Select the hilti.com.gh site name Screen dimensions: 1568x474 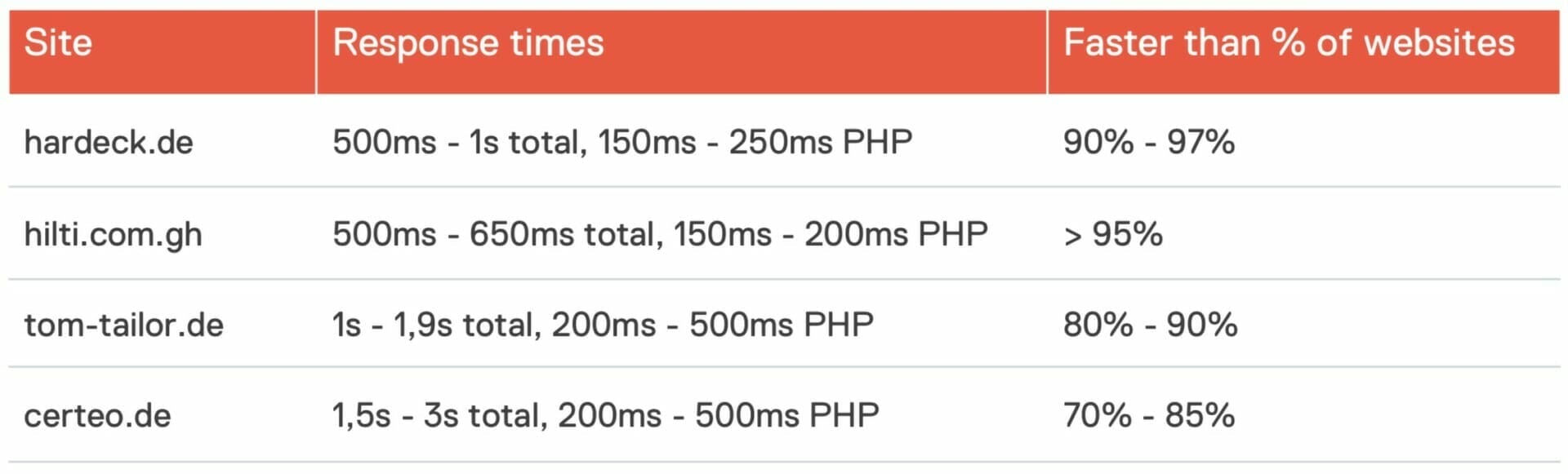point(113,235)
